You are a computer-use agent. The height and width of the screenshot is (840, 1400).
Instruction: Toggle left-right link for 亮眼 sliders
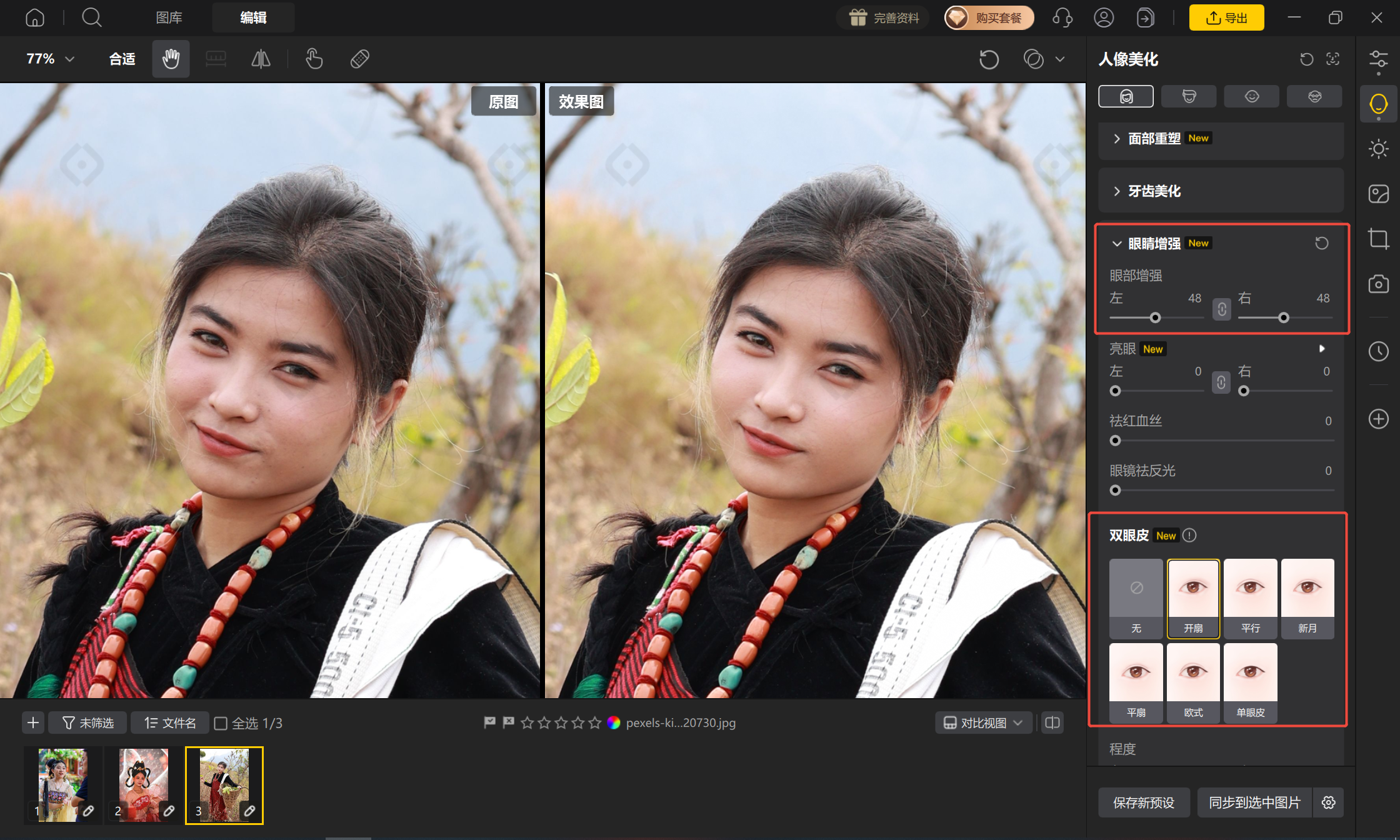[1221, 382]
